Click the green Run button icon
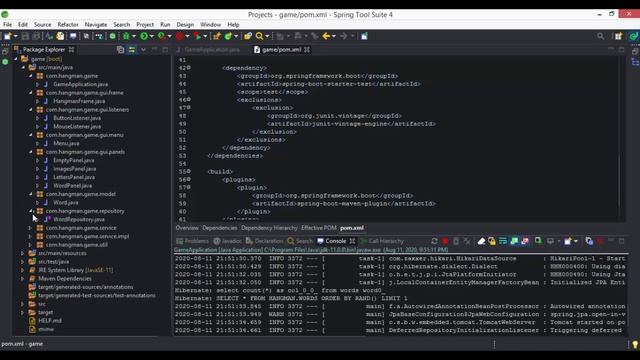640x360 pixels. coord(144,36)
